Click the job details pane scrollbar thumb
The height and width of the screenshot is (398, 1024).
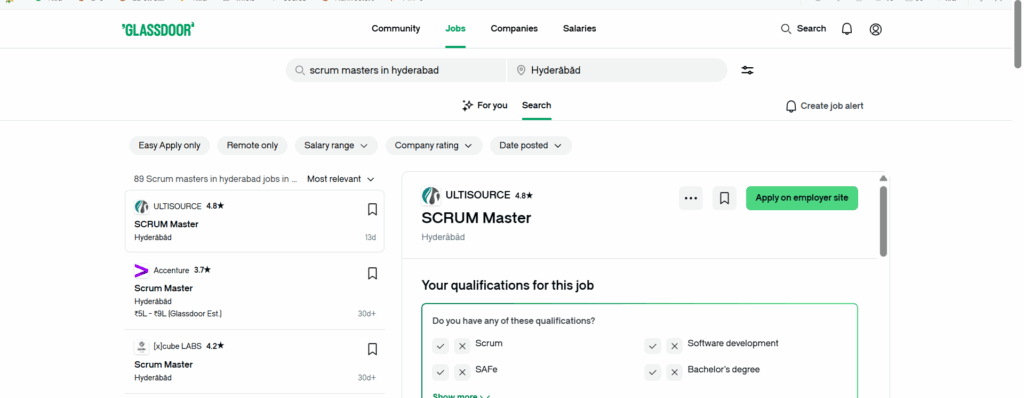pos(883,221)
